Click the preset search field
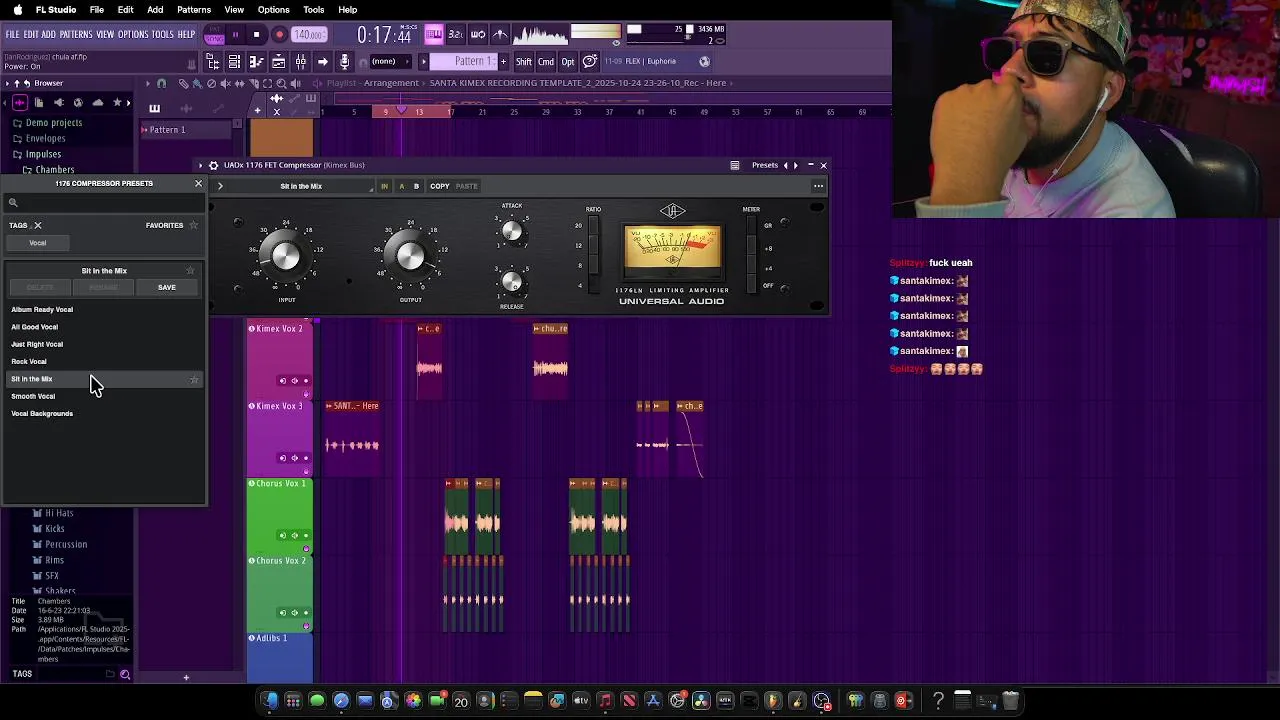 [104, 203]
